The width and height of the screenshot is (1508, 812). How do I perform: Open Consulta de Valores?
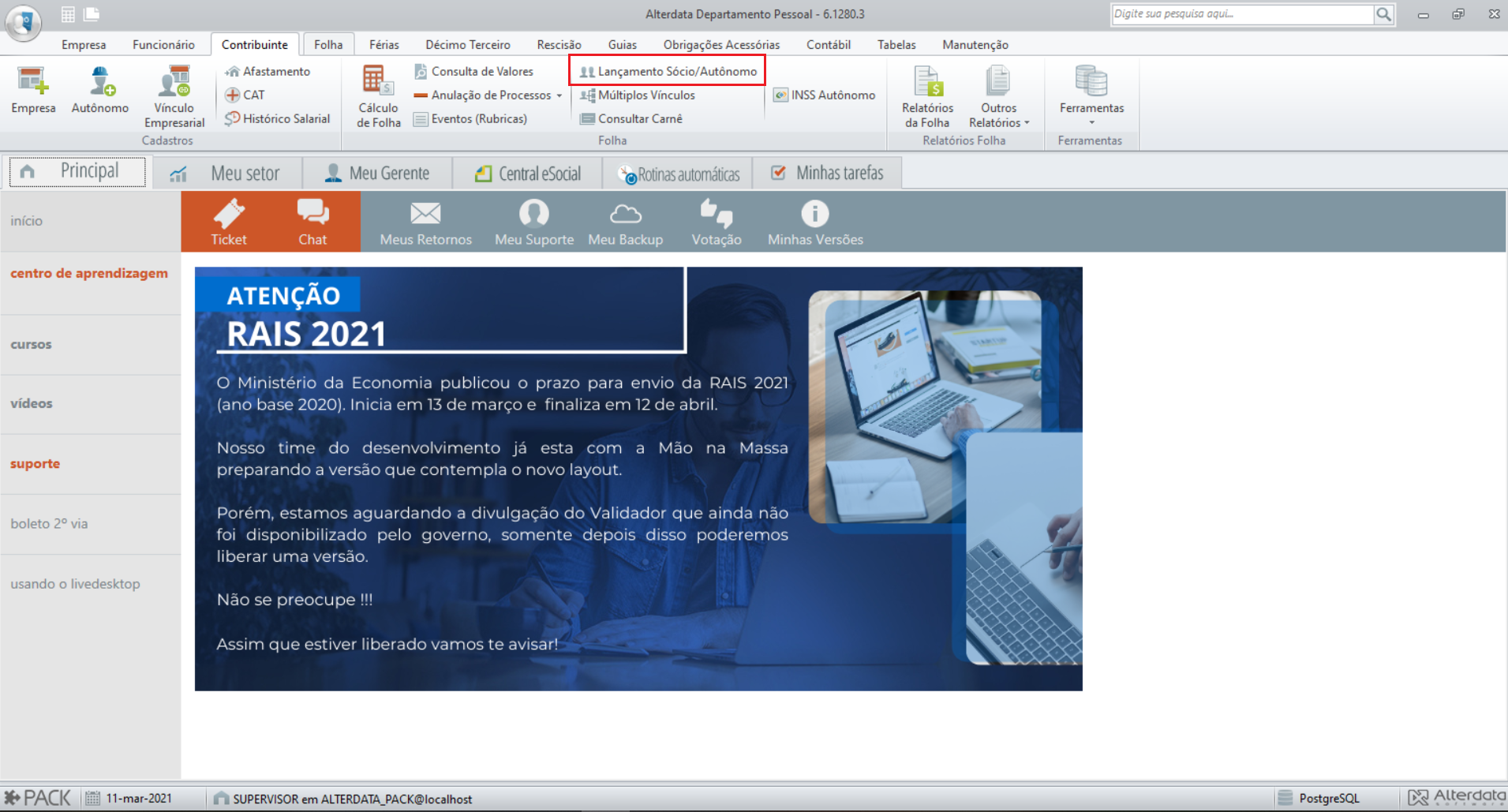tap(473, 71)
